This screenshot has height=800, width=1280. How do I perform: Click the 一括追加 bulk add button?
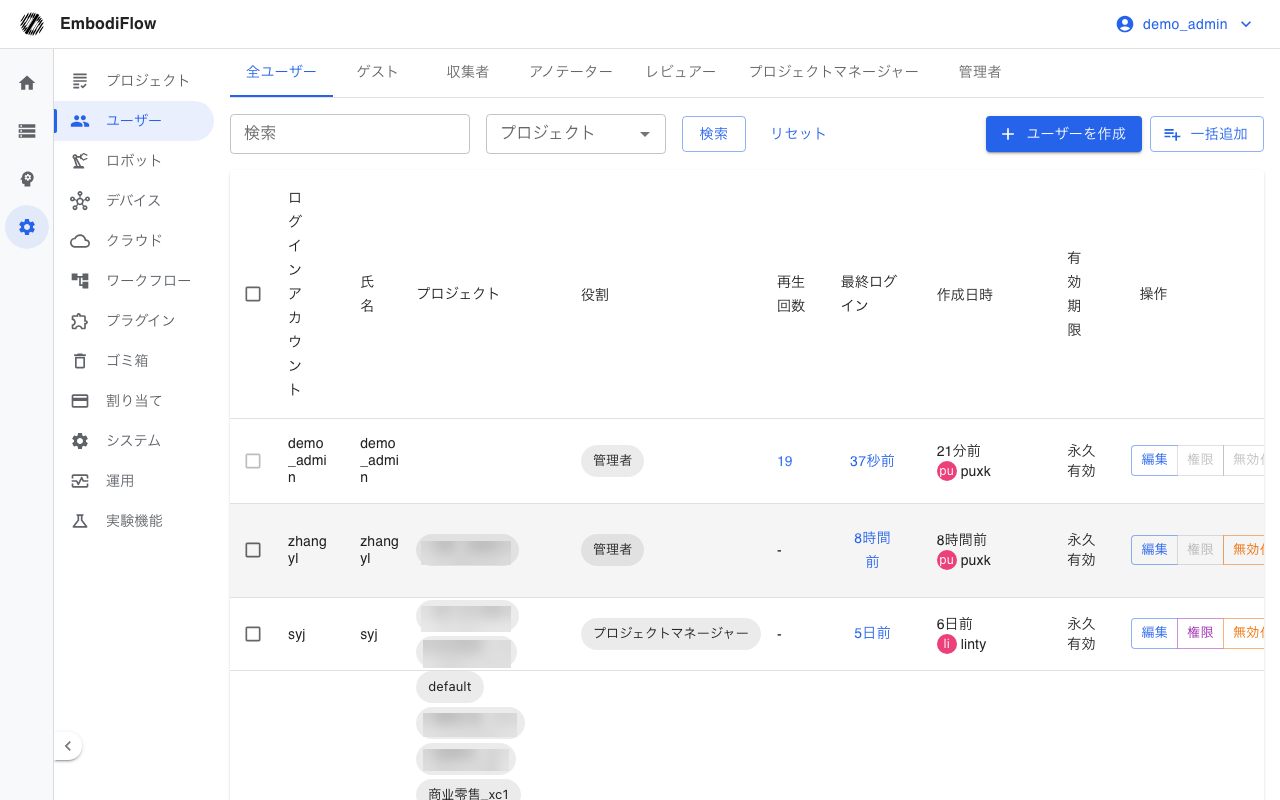1207,134
